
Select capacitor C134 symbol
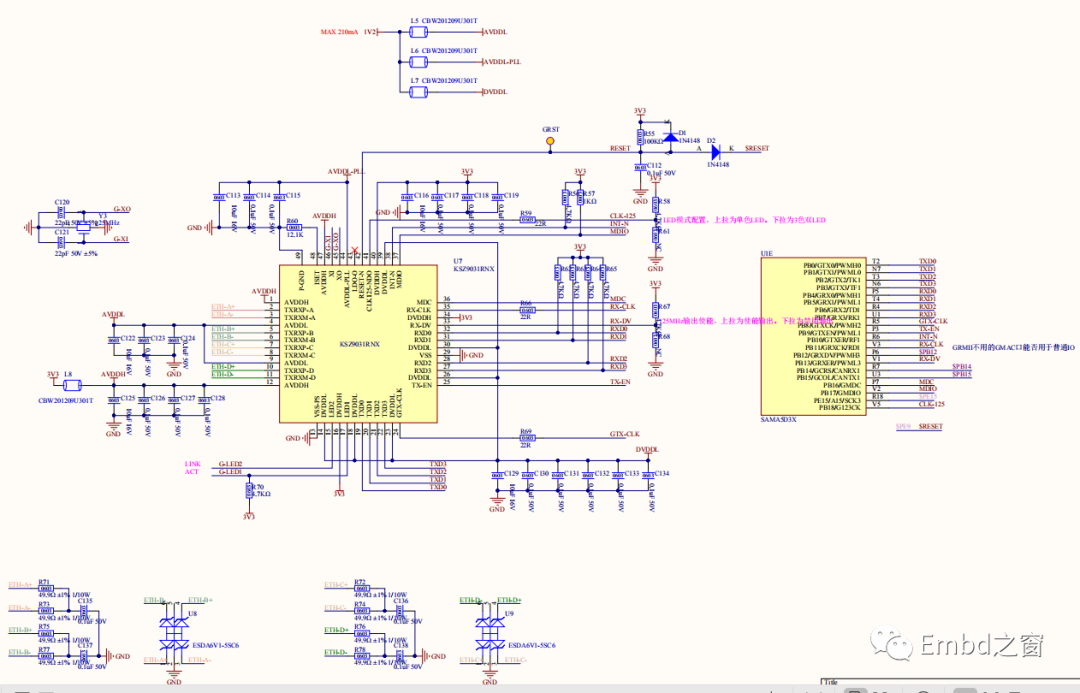[x=647, y=475]
